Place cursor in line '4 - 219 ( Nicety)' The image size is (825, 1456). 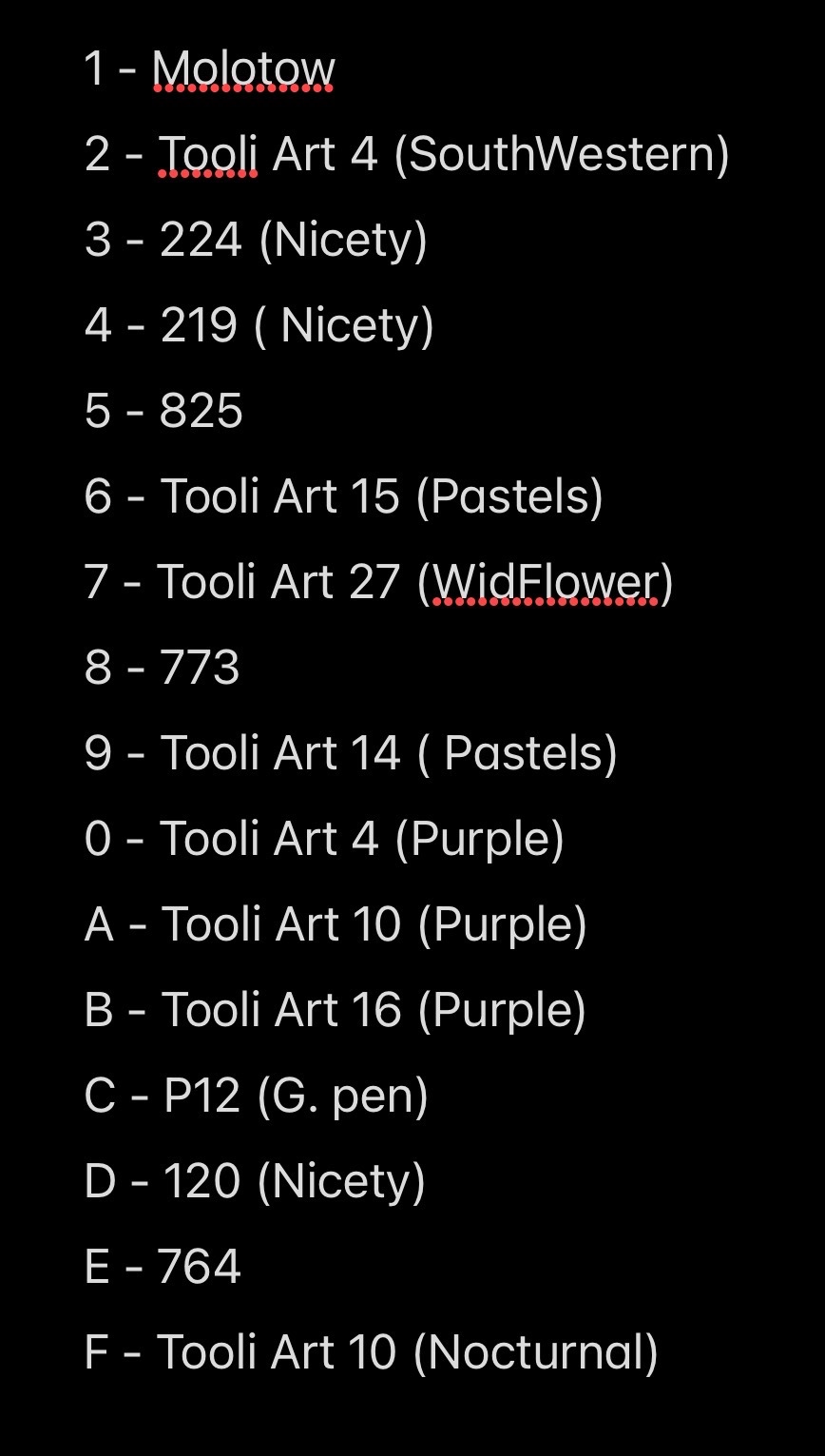(259, 325)
